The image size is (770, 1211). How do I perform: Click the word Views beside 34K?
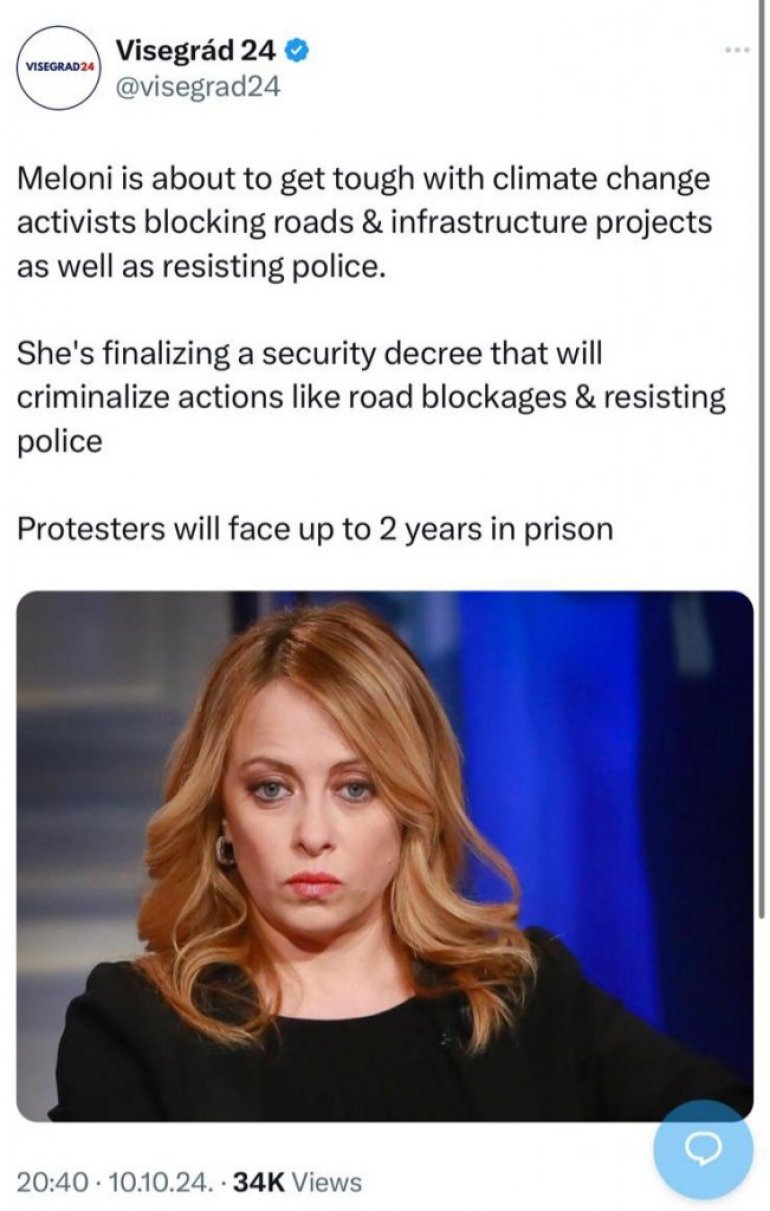pyautogui.click(x=328, y=1182)
